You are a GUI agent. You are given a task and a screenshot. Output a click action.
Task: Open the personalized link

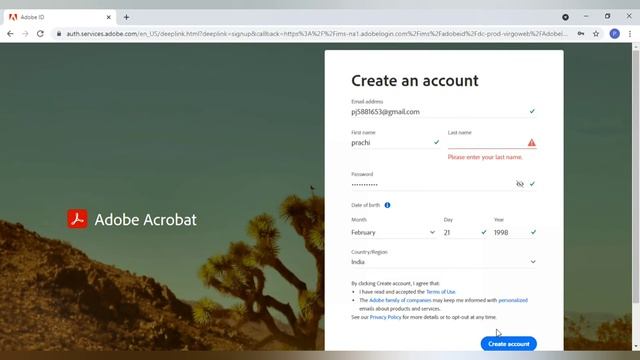[513, 300]
